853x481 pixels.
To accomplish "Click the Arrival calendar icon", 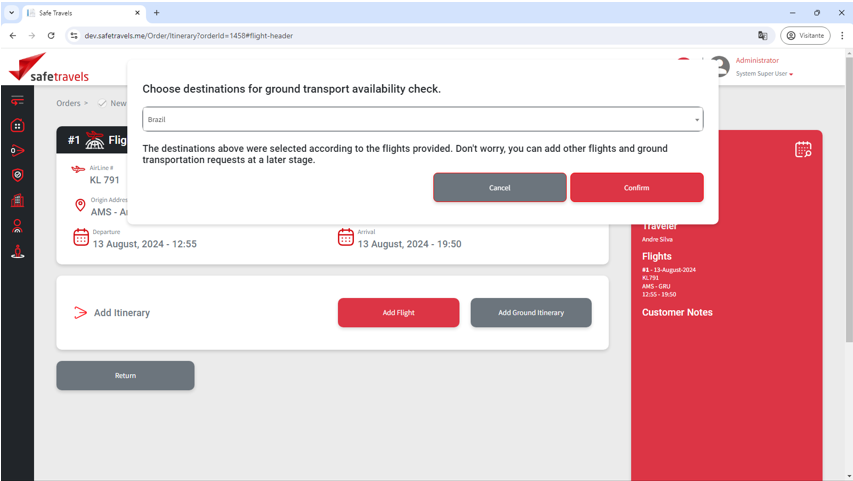I will [345, 237].
